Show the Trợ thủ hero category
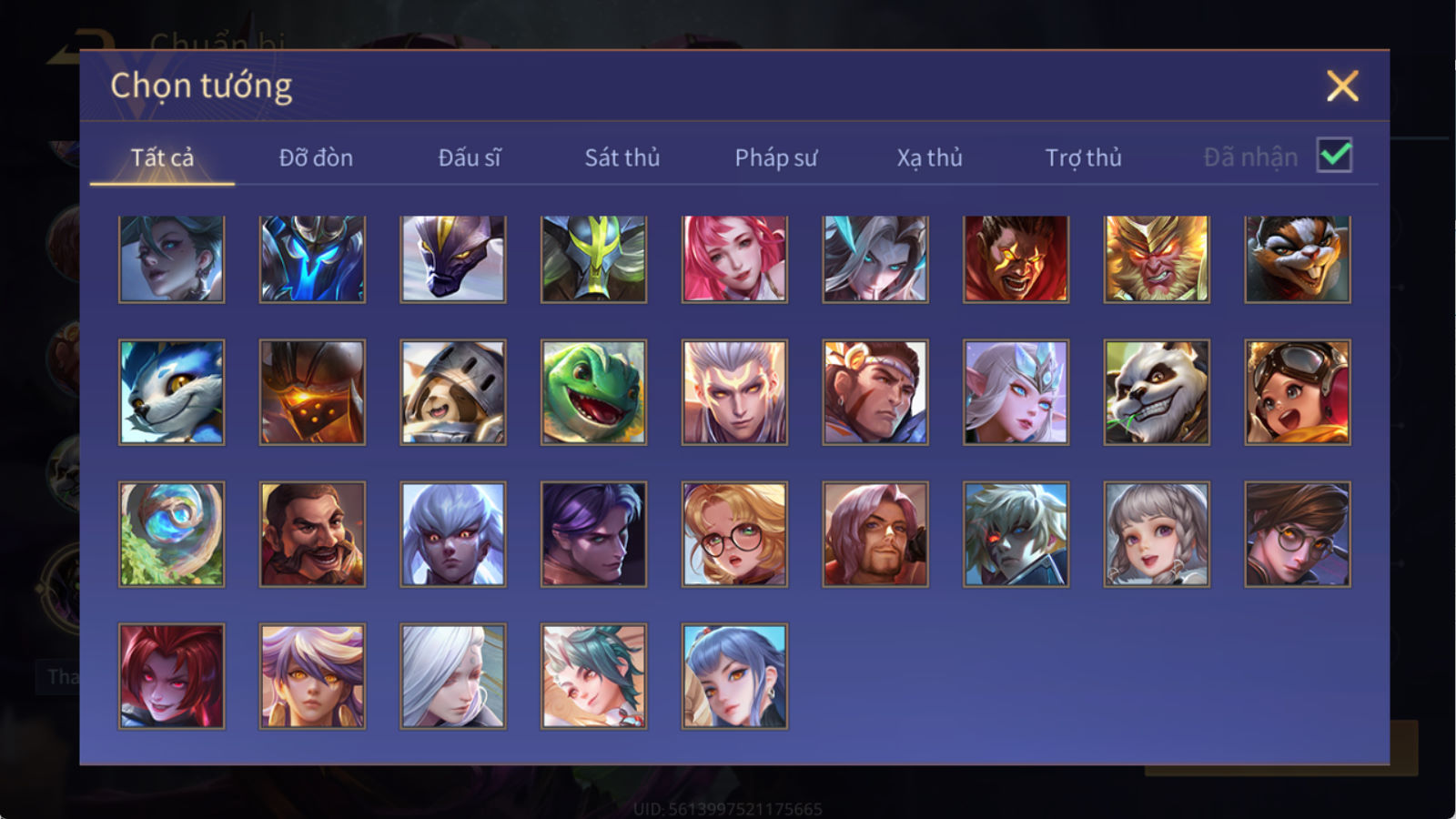Image resolution: width=1456 pixels, height=819 pixels. tap(1083, 157)
